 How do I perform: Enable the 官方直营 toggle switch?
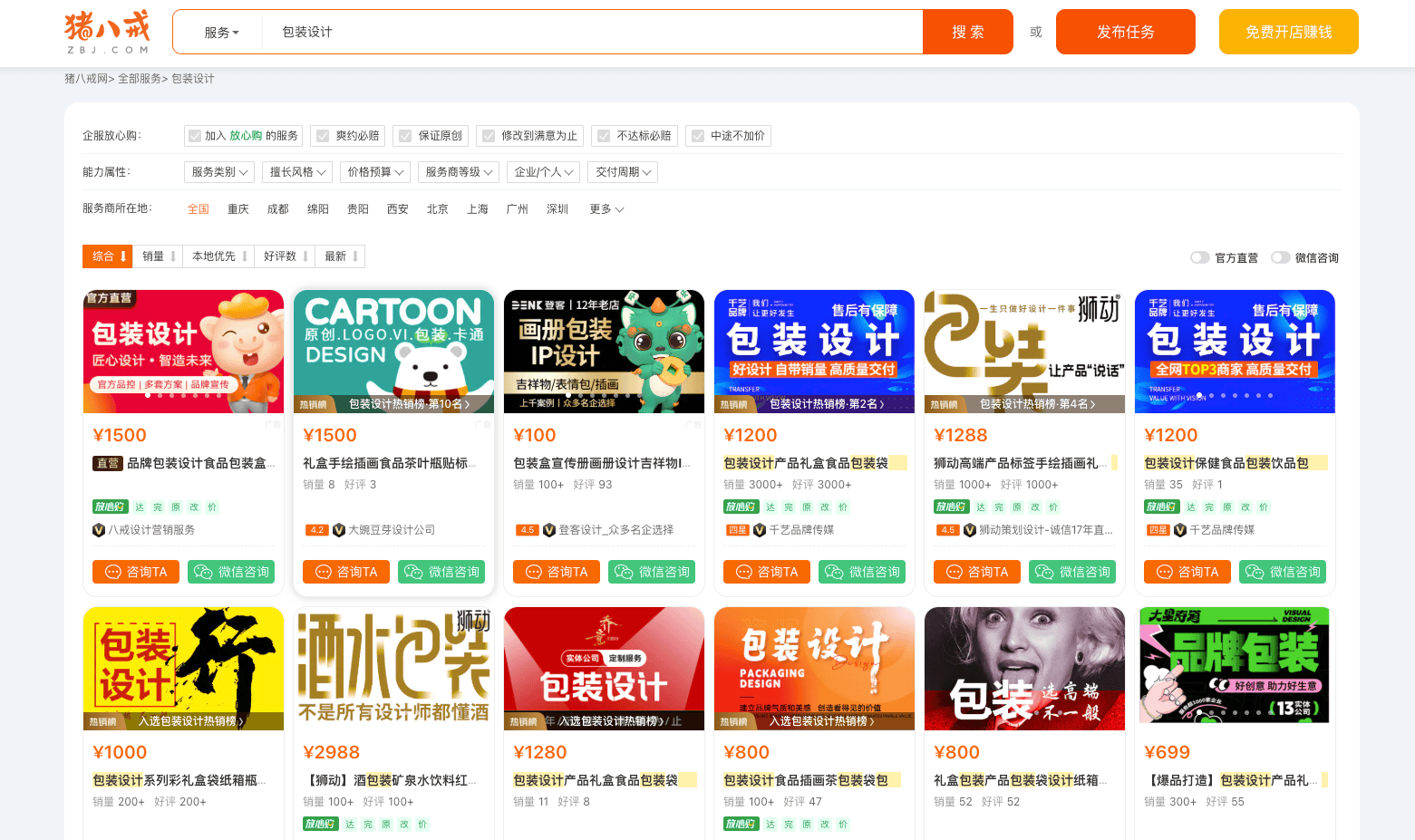point(1199,257)
